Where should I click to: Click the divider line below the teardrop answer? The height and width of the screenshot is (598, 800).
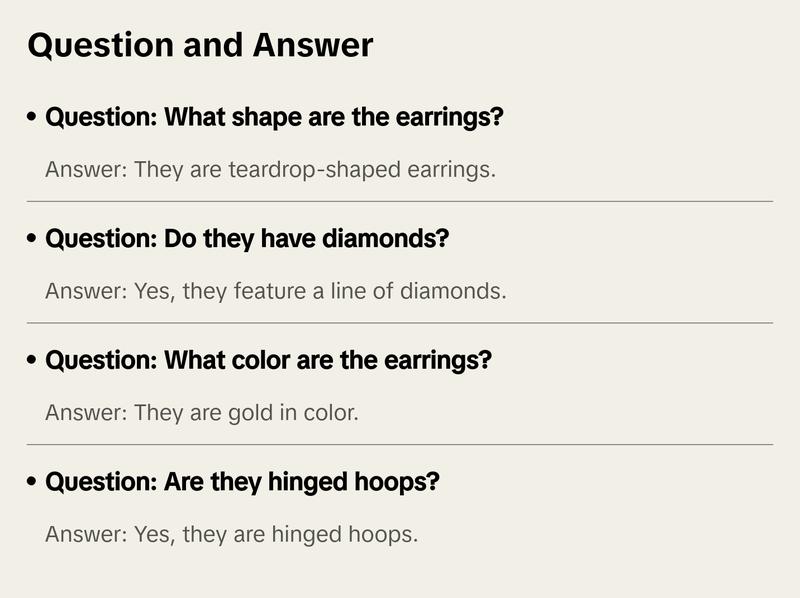[400, 201]
